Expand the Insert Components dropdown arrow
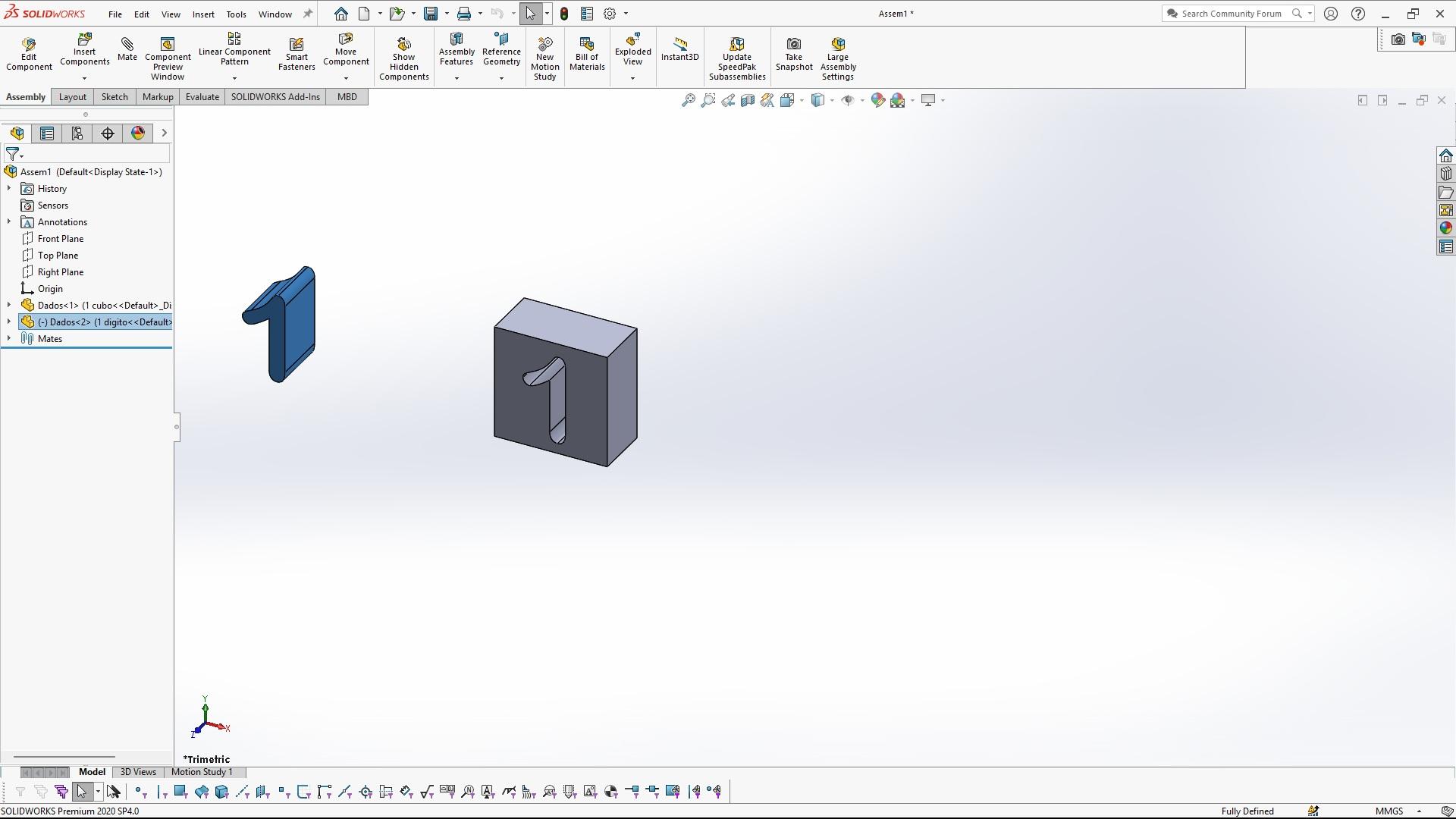This screenshot has width=1456, height=819. (x=84, y=78)
